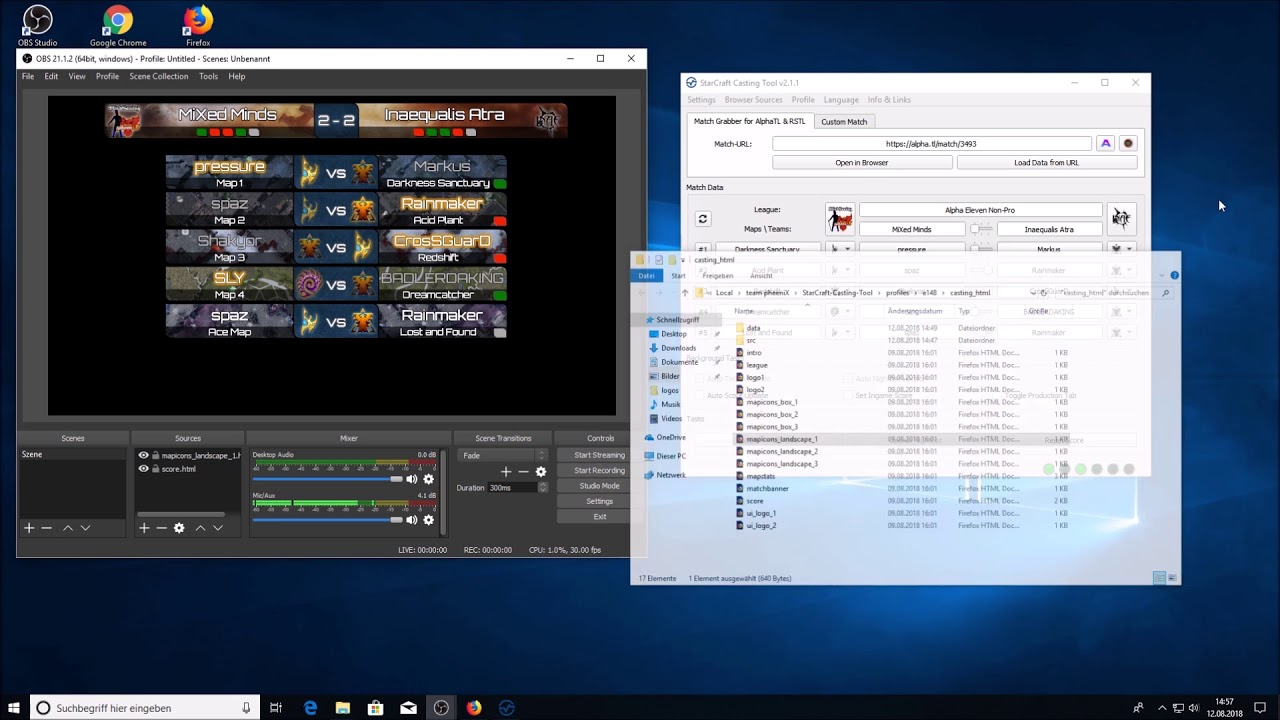Open Windows notification center icon

click(1260, 708)
